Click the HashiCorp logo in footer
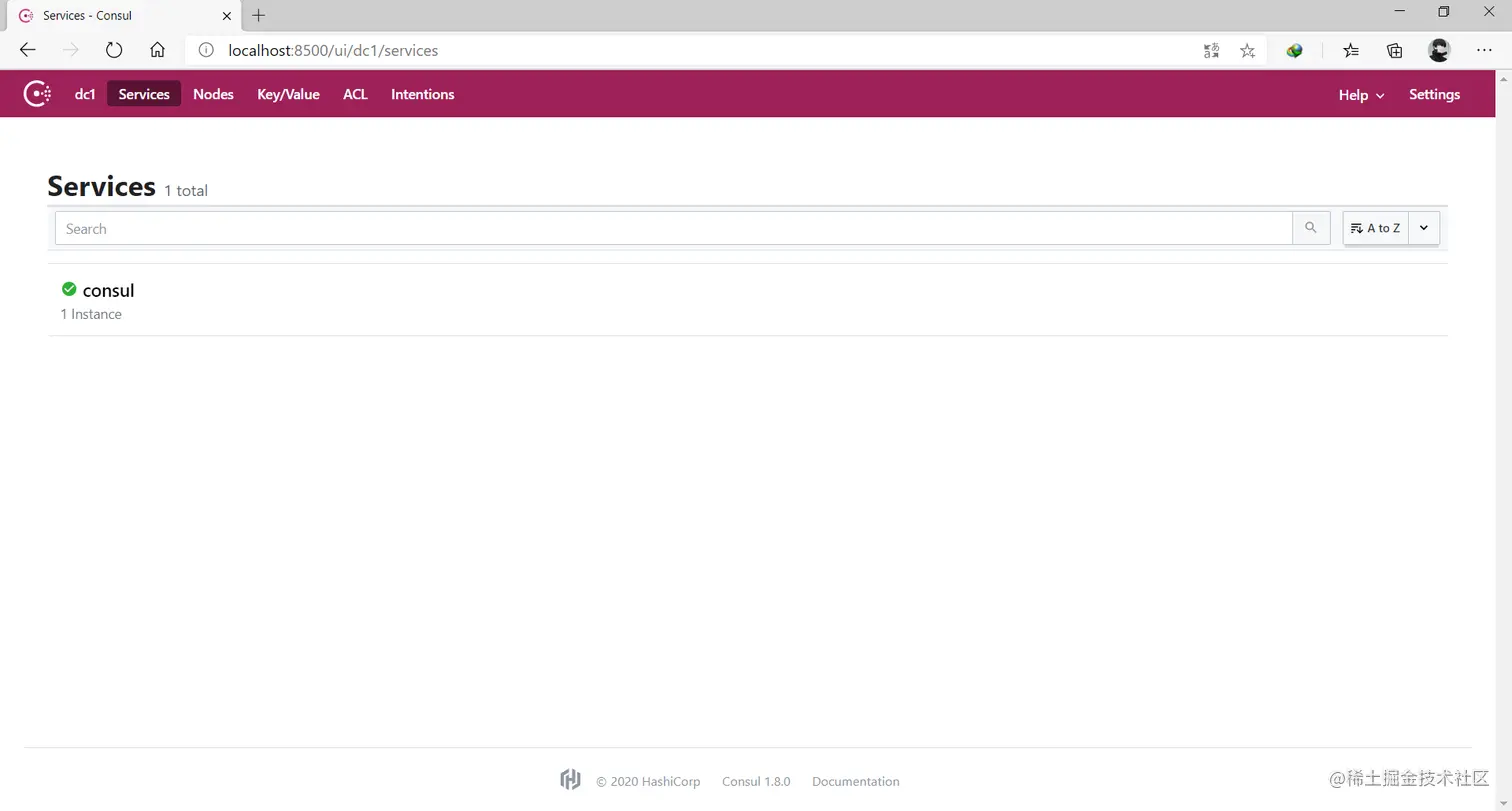1512x811 pixels. pos(570,780)
